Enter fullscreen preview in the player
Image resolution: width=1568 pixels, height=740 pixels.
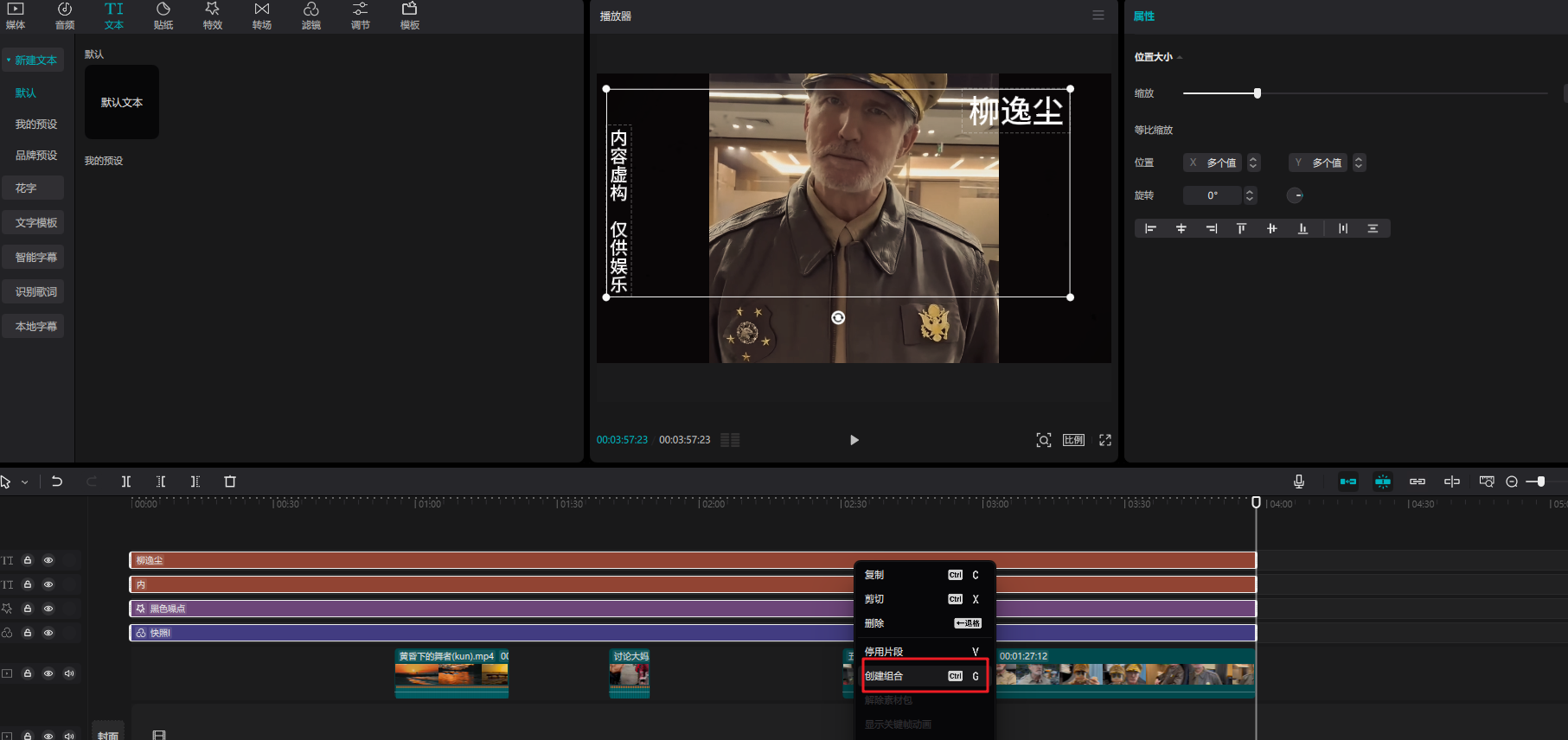pos(1104,440)
